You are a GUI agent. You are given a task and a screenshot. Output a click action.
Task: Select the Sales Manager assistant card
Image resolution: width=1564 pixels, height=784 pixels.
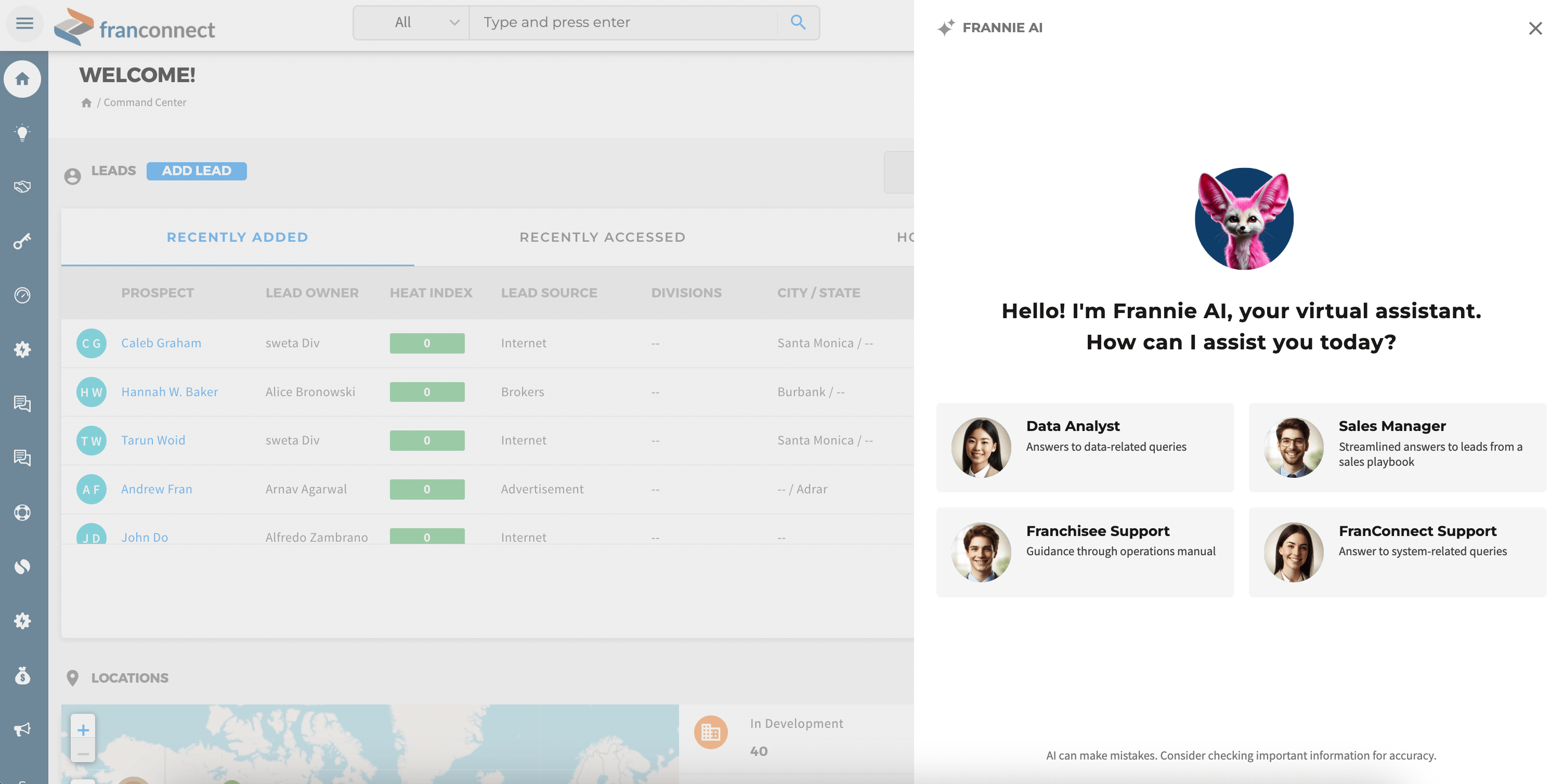point(1397,448)
